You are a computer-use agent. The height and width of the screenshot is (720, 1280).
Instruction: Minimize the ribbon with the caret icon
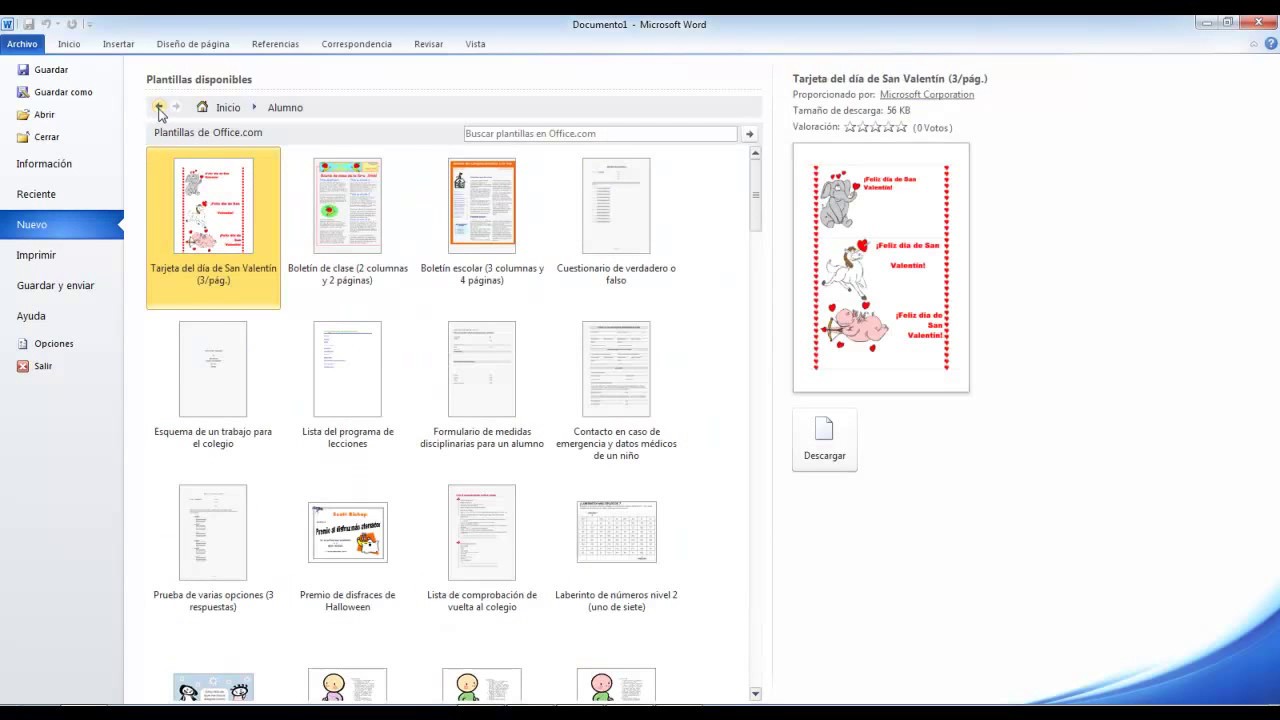point(1254,44)
